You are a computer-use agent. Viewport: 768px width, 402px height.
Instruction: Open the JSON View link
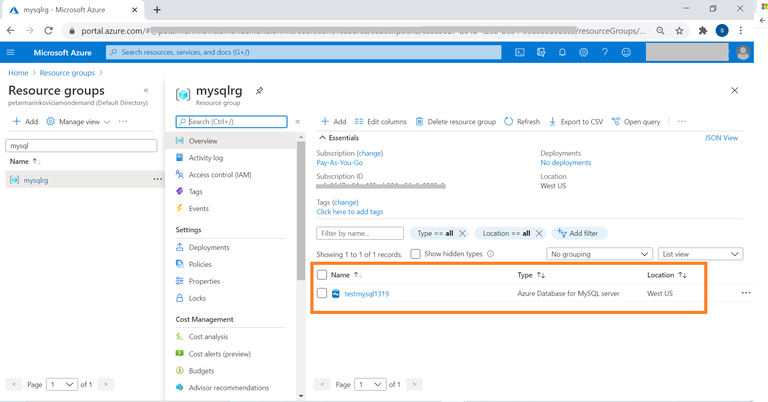(721, 138)
